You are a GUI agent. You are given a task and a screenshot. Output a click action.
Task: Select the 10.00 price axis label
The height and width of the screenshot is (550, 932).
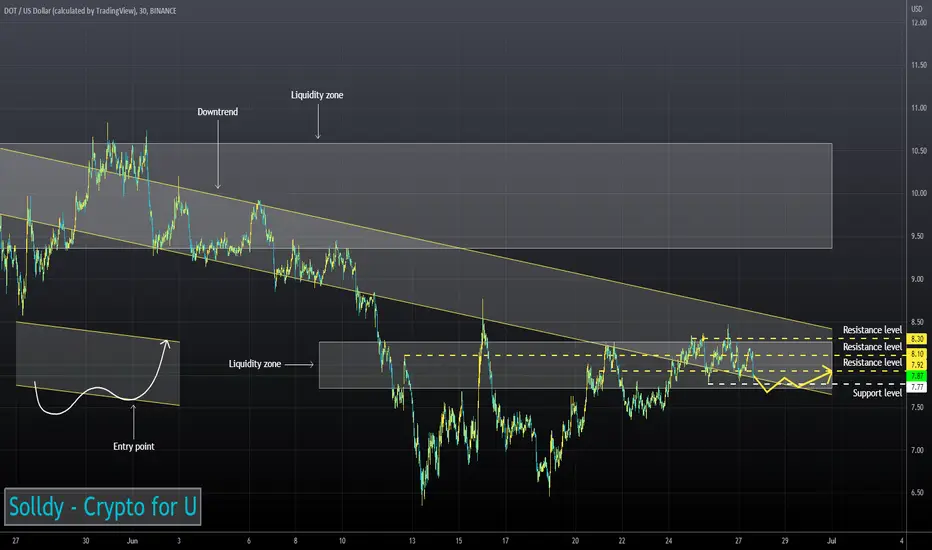pyautogui.click(x=918, y=193)
